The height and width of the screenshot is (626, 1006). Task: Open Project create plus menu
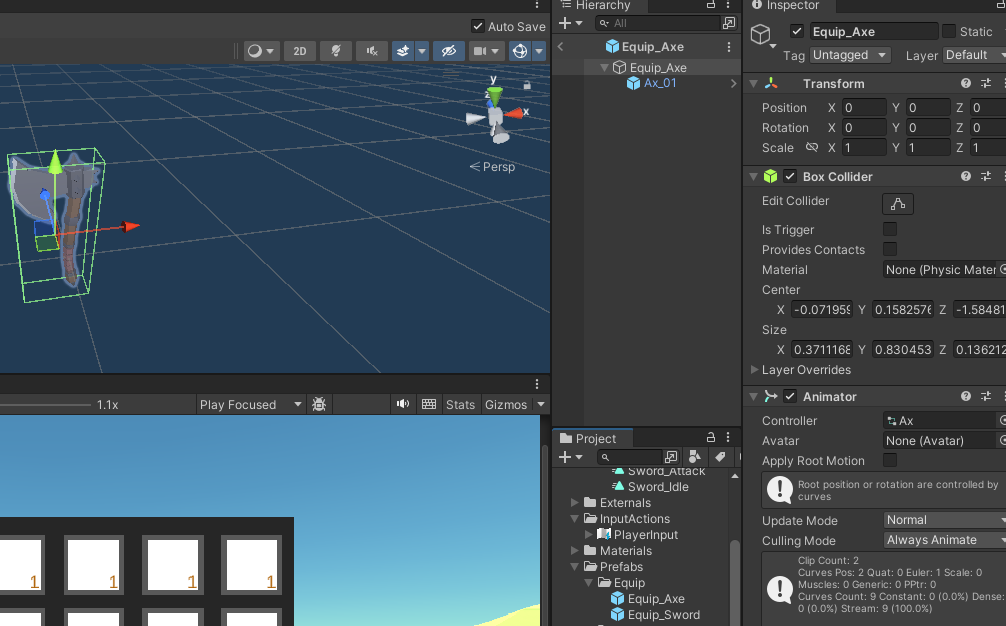pos(570,457)
